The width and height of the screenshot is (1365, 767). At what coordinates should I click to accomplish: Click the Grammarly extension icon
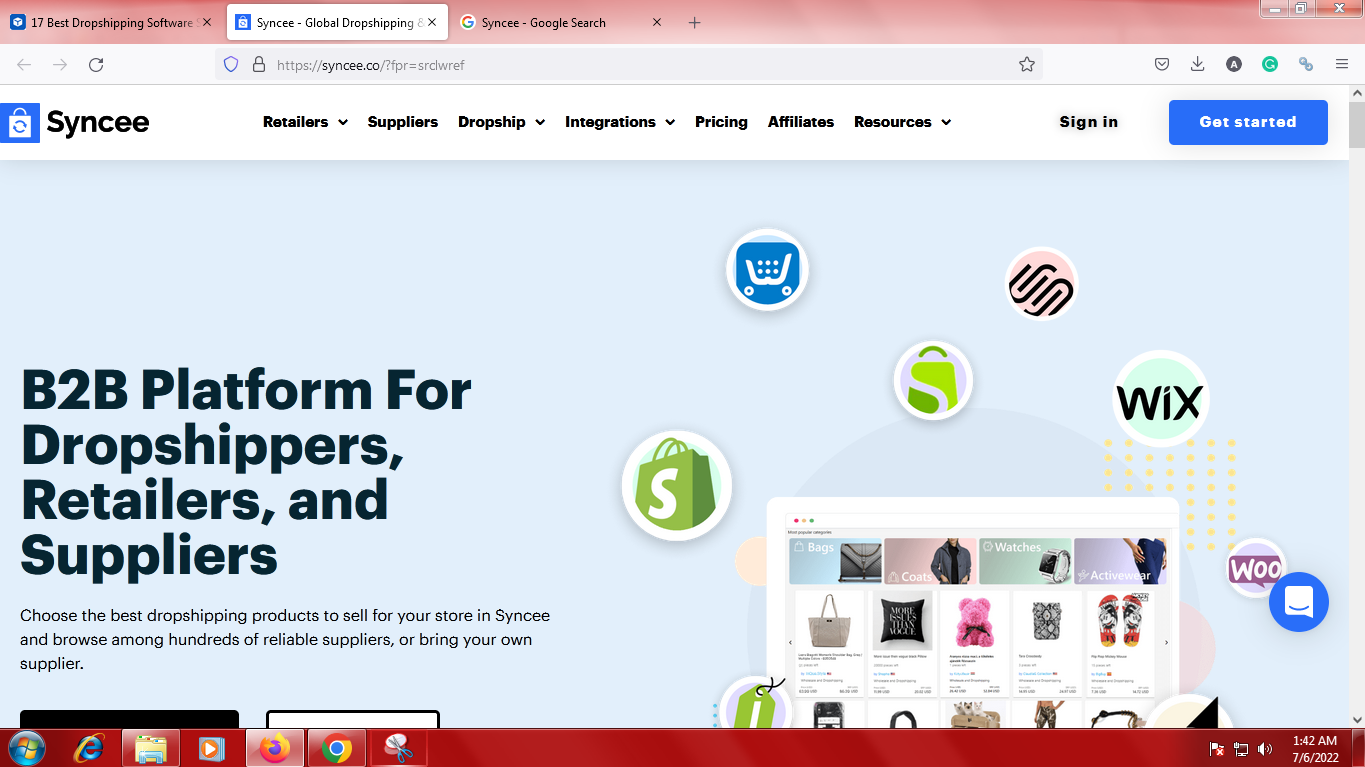click(x=1270, y=65)
